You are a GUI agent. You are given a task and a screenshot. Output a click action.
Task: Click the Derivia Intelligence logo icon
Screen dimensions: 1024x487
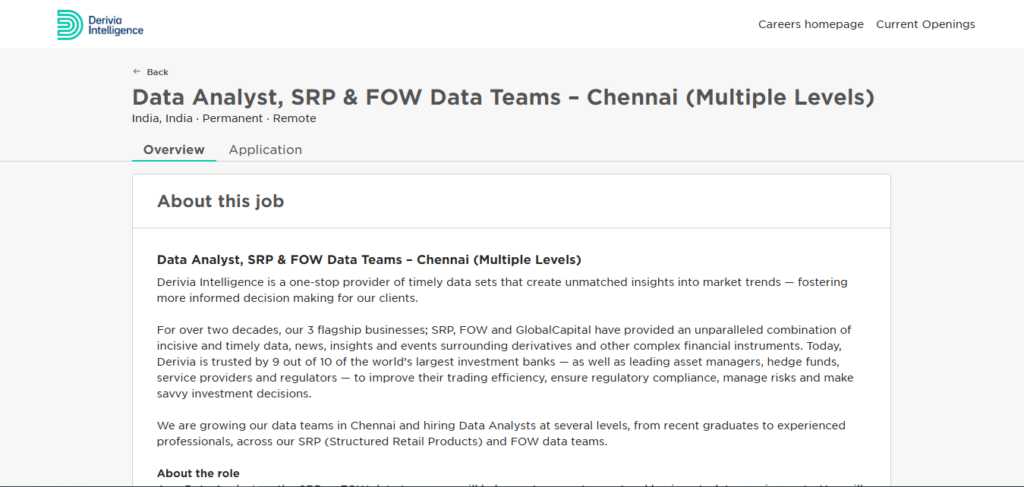click(x=70, y=25)
